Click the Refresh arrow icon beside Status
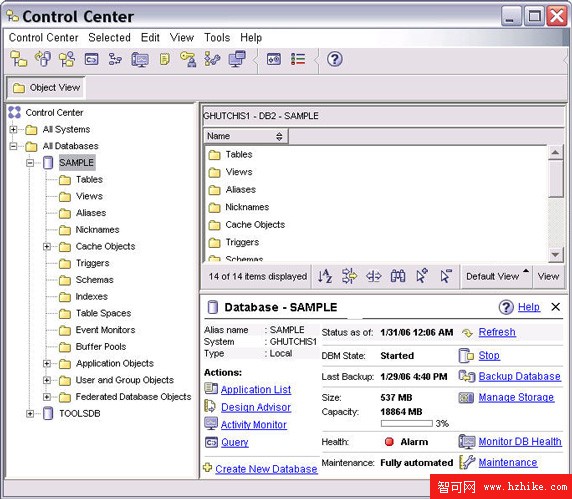572x499 pixels. [x=467, y=333]
